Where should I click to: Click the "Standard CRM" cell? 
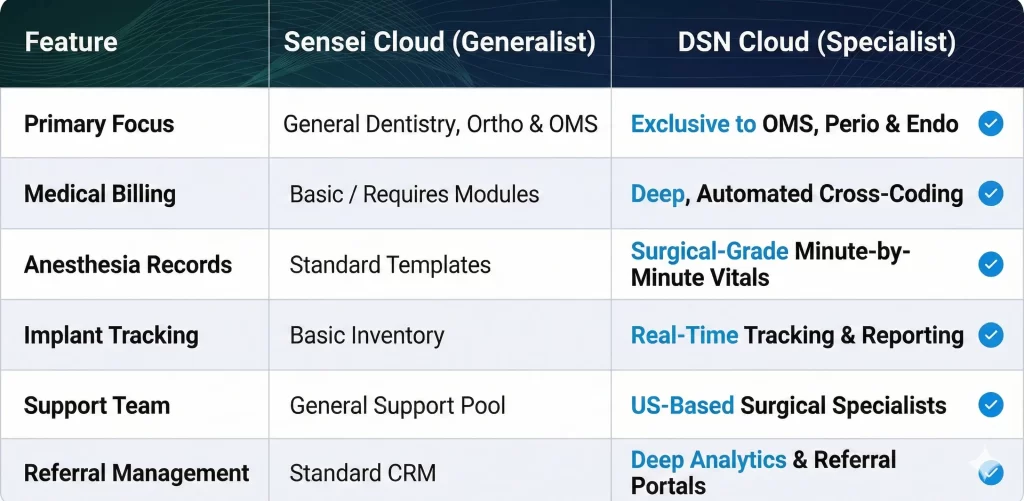(362, 473)
